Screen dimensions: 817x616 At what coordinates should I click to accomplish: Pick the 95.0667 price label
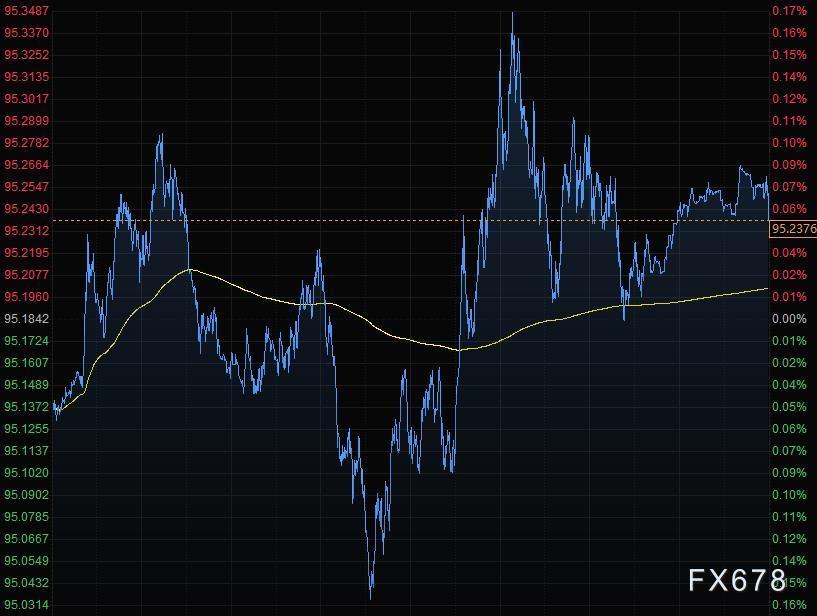(x=27, y=538)
